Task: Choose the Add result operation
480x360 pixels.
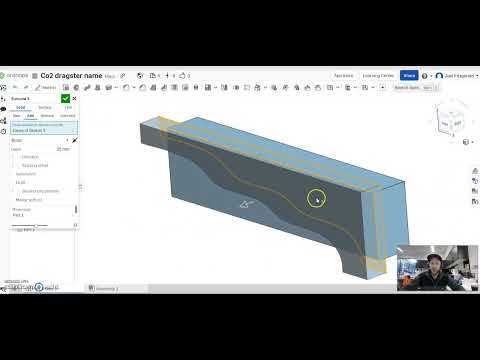Action: coord(30,116)
